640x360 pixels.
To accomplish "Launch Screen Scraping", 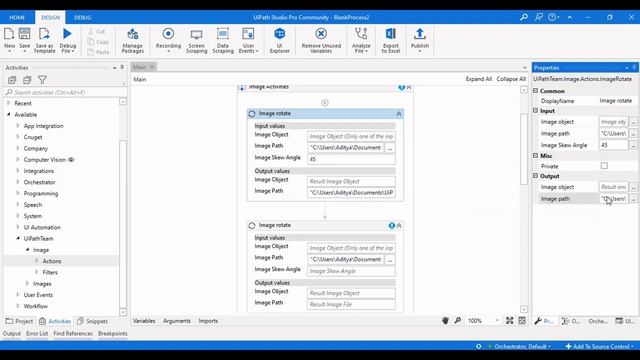I will (x=196, y=40).
